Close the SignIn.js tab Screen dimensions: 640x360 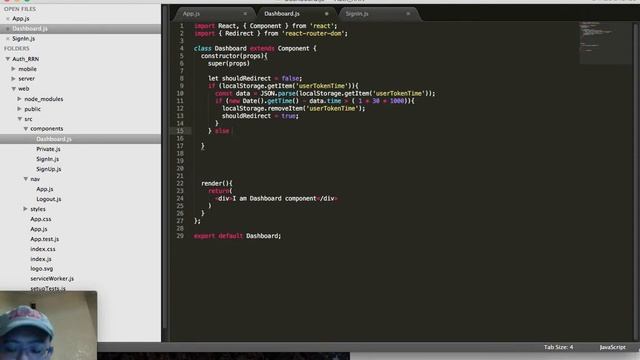pyautogui.click(x=408, y=14)
